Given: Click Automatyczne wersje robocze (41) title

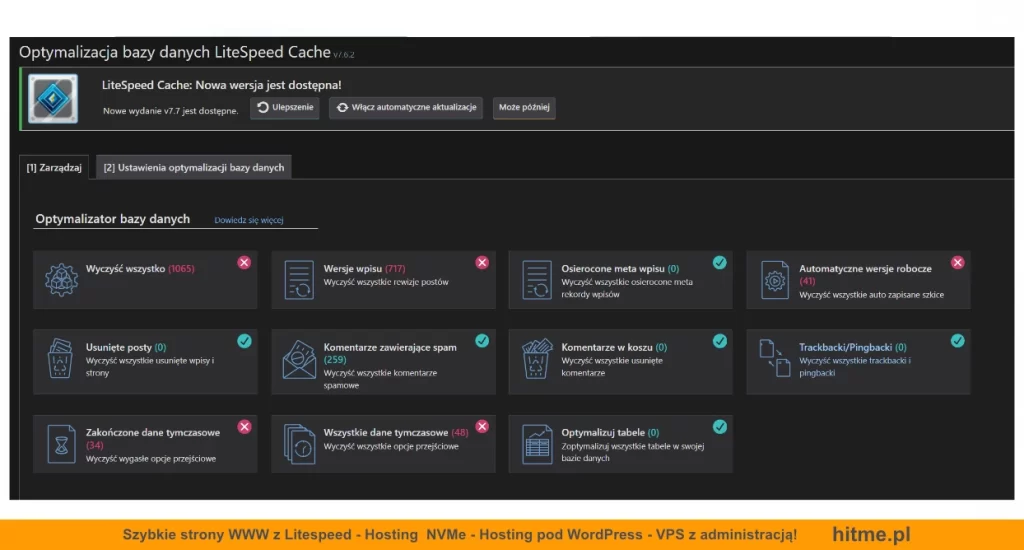Looking at the screenshot, I should click(x=865, y=274).
